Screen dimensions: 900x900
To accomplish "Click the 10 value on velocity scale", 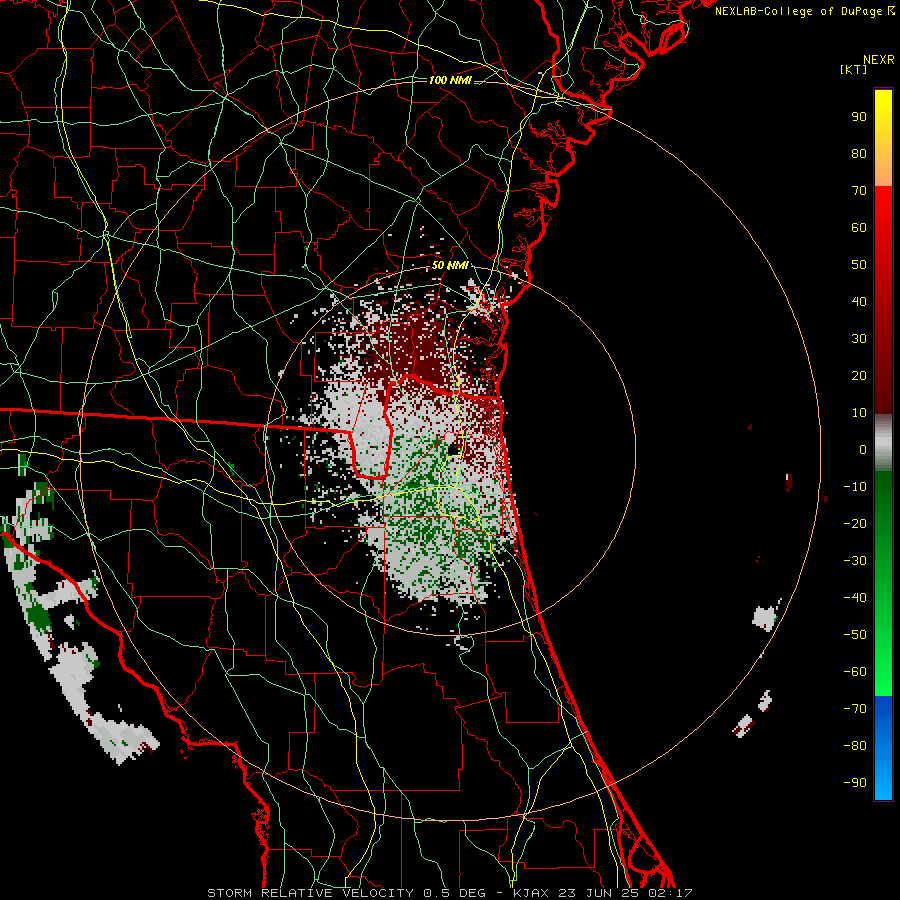I will [859, 413].
